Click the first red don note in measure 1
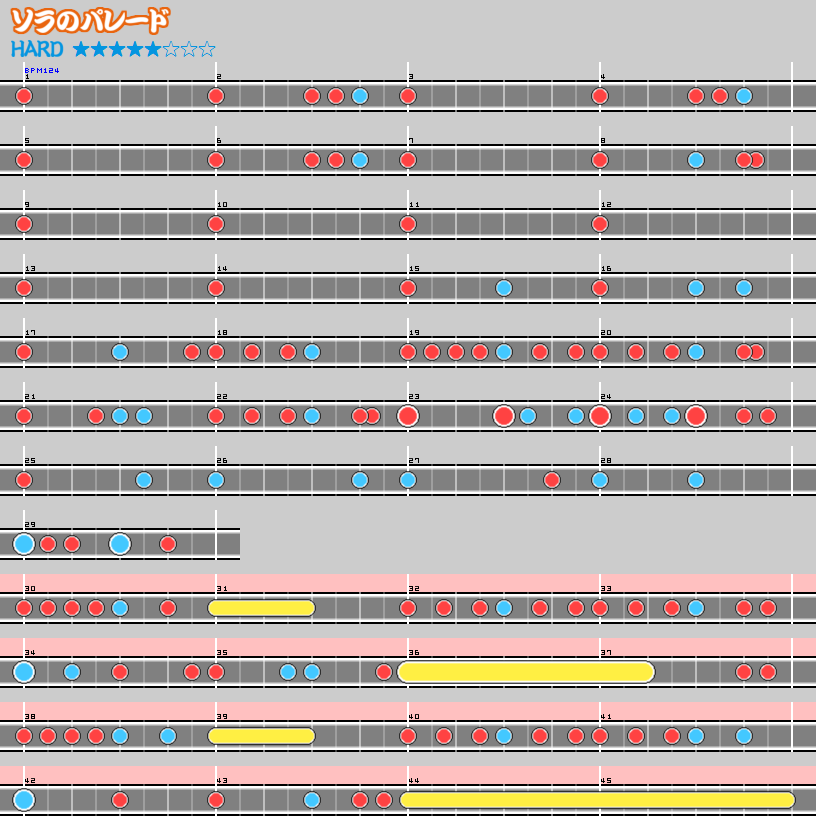 pyautogui.click(x=23, y=96)
